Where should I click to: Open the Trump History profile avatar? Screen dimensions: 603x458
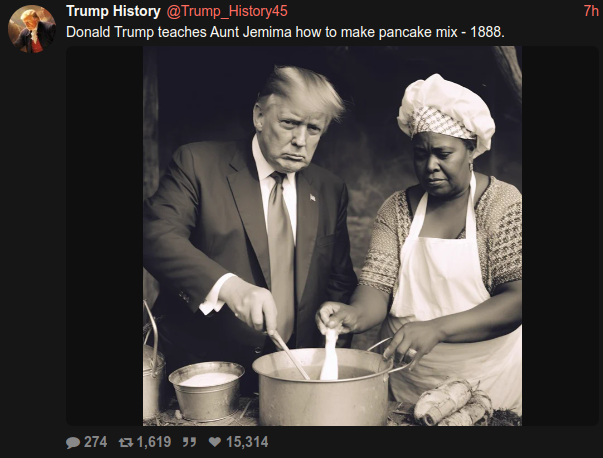pos(32,29)
